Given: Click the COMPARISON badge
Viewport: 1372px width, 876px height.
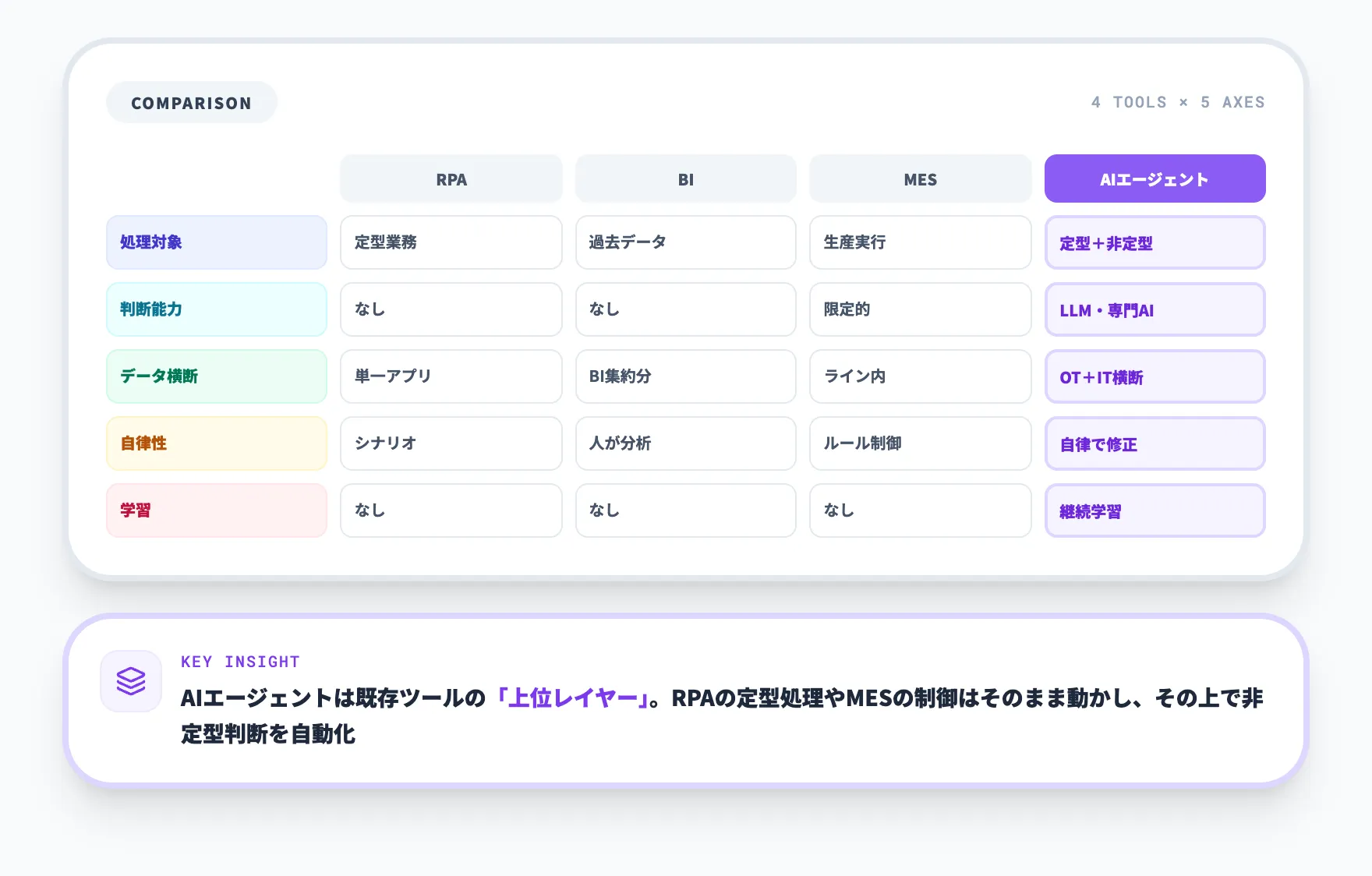Looking at the screenshot, I should (x=191, y=101).
